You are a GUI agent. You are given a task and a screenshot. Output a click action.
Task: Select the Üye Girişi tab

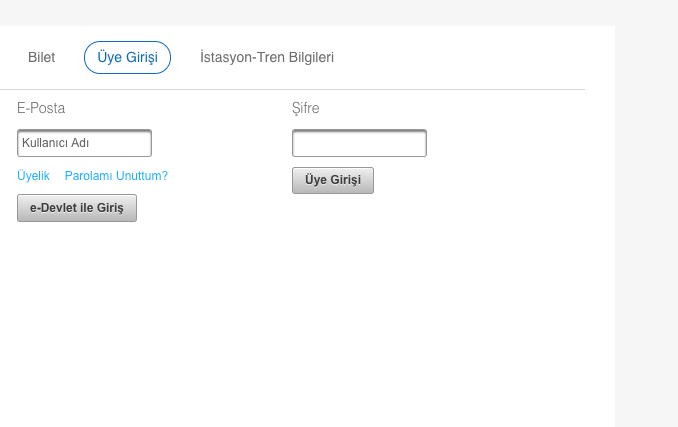tap(127, 58)
